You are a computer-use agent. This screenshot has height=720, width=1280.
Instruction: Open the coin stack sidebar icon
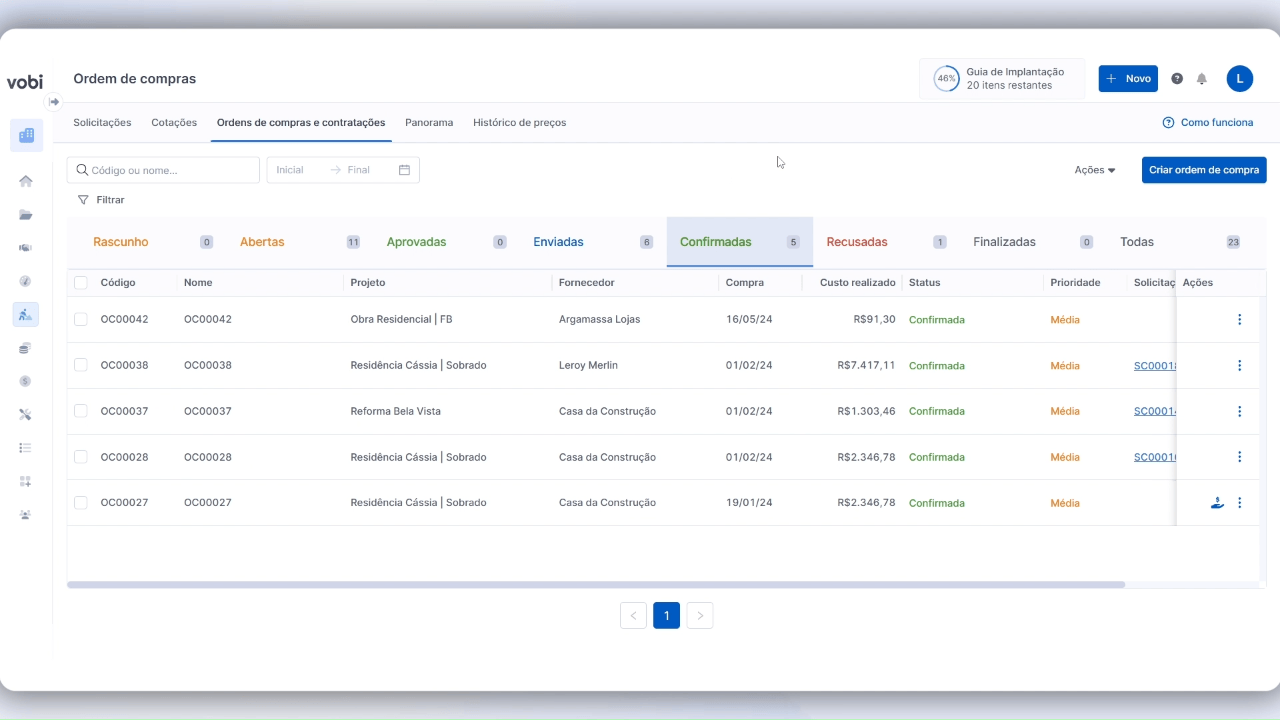point(26,348)
